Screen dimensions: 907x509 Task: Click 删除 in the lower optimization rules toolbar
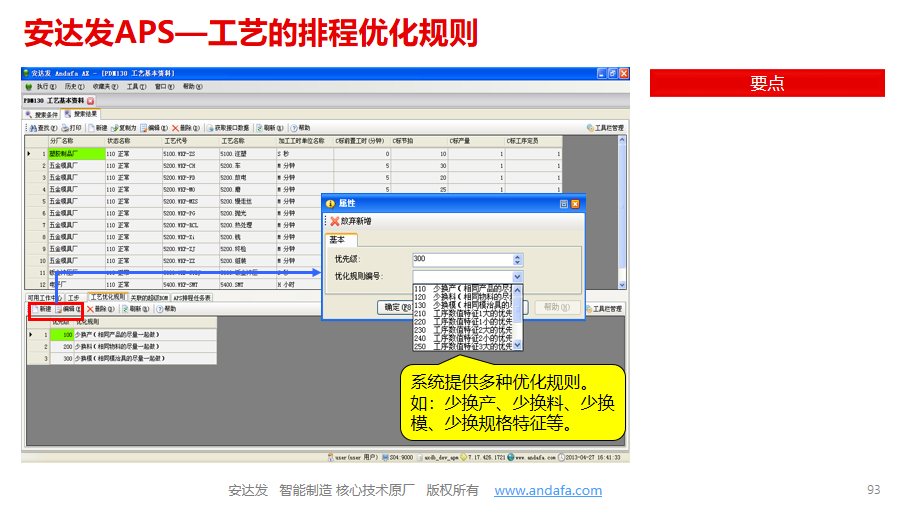click(x=101, y=309)
